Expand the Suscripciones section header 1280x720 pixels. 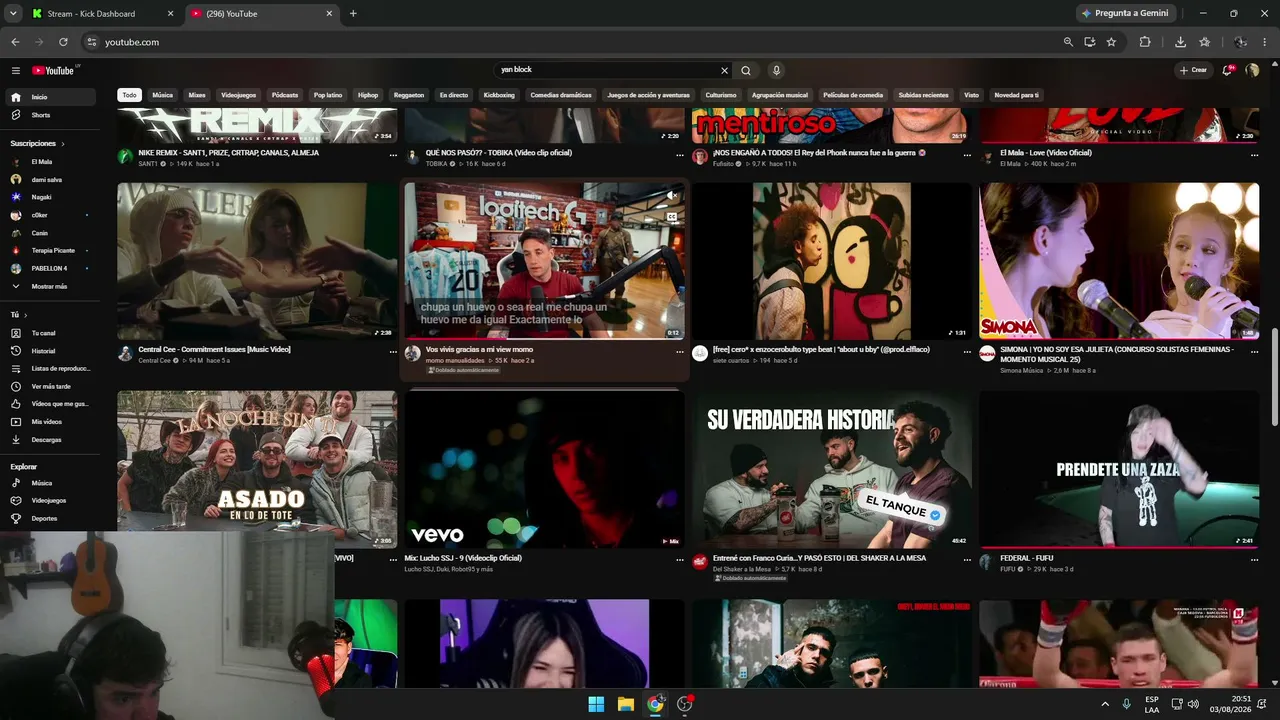37,143
